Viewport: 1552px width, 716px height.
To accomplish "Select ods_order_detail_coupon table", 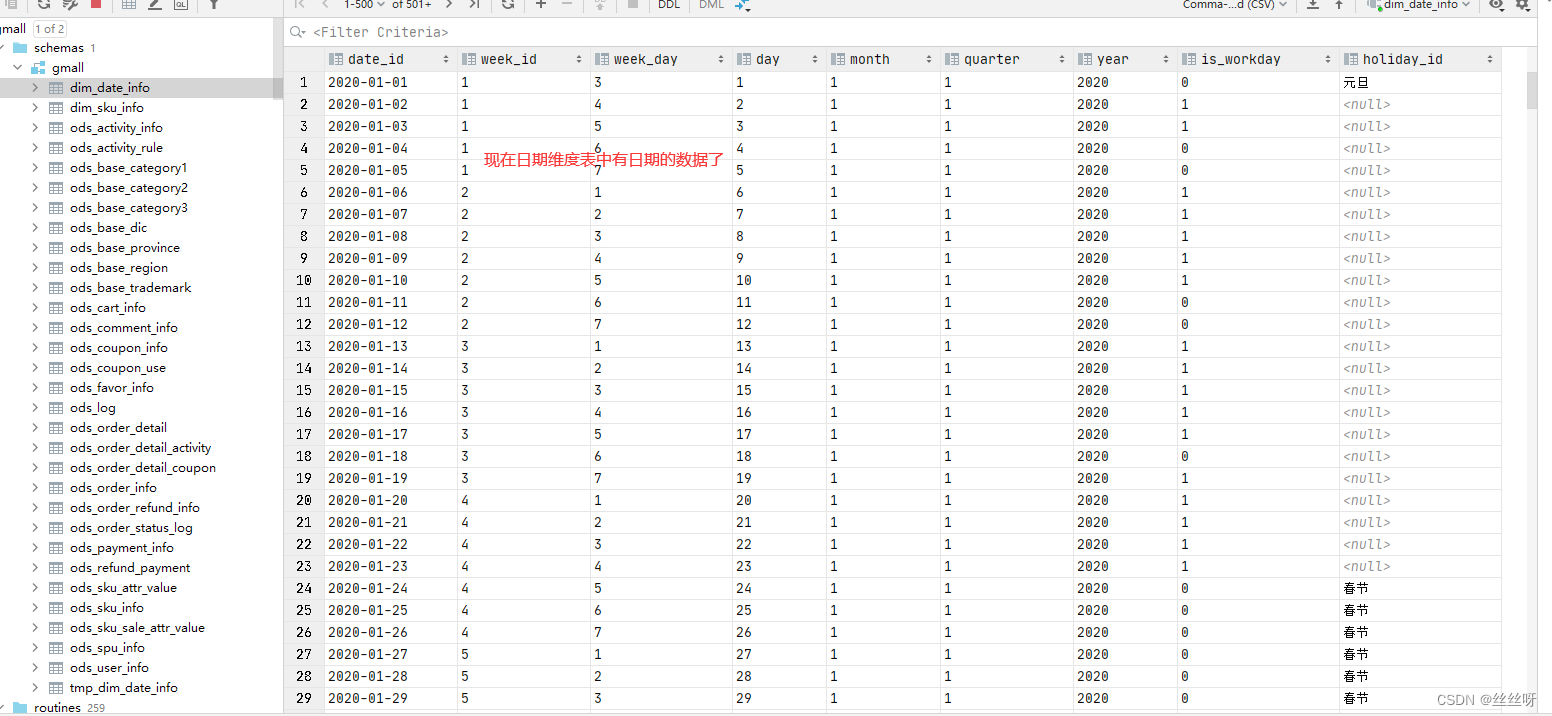I will 143,468.
